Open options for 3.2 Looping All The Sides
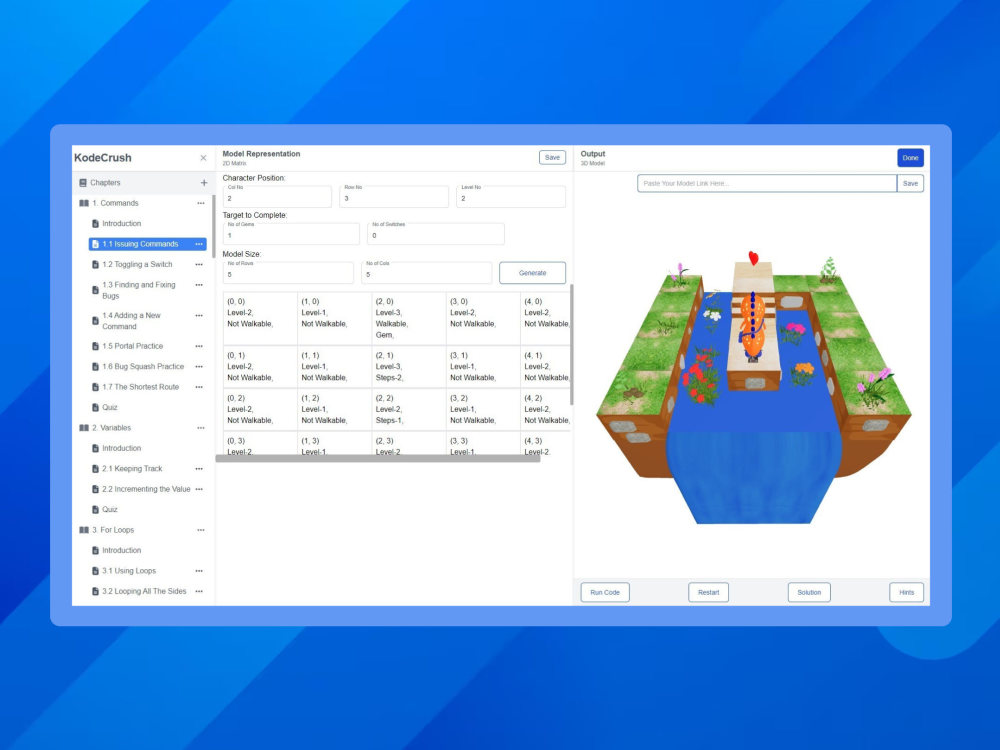1000x750 pixels. 199,591
